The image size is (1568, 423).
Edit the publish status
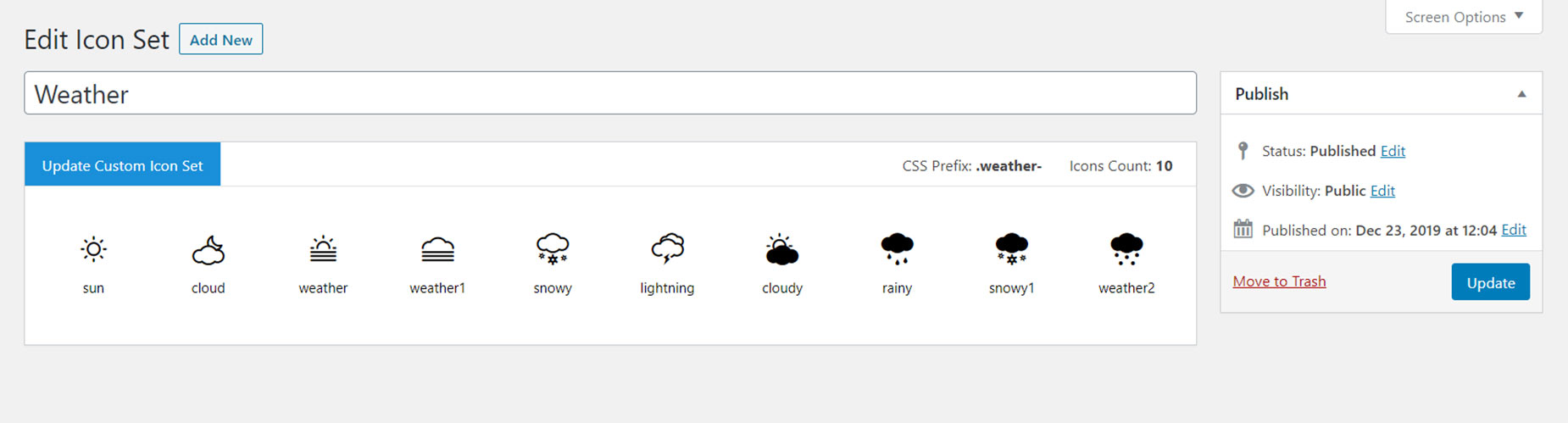pos(1393,151)
